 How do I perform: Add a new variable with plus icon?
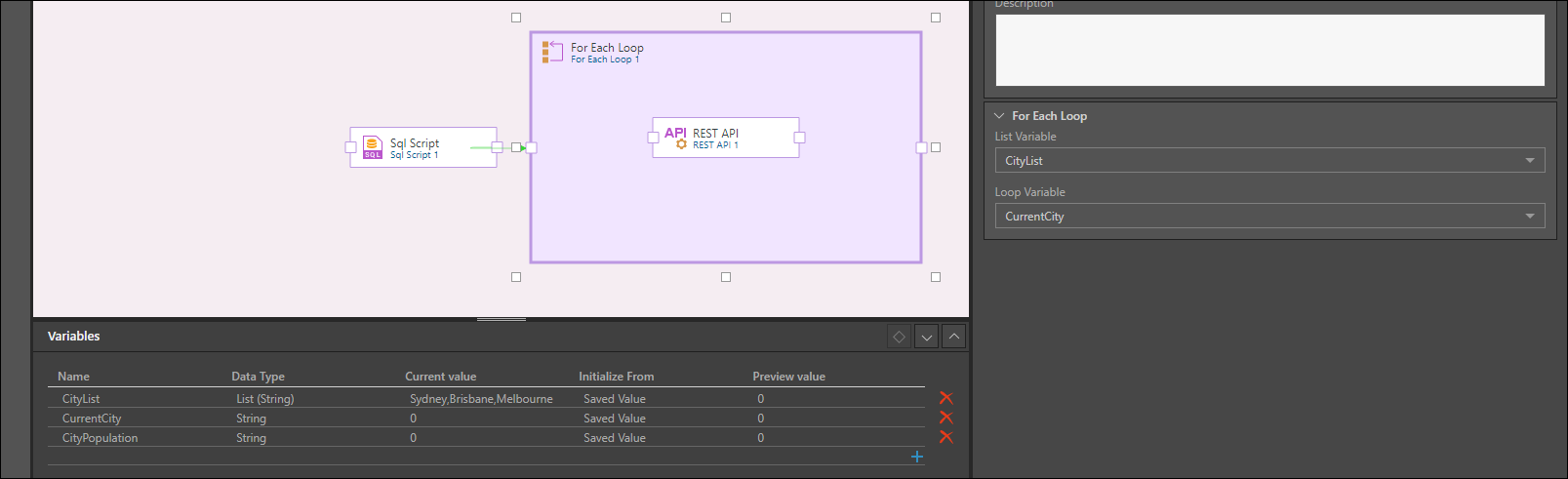(x=916, y=457)
